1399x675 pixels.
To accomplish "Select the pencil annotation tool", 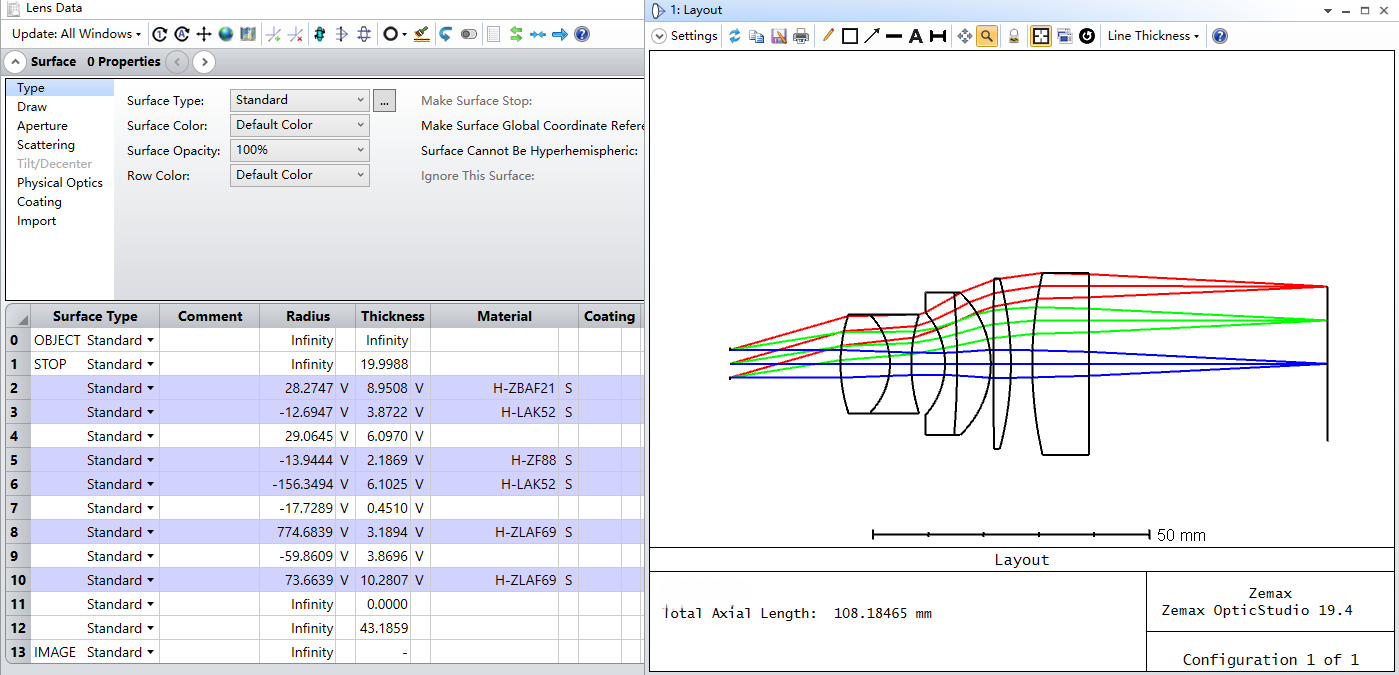I will 827,36.
